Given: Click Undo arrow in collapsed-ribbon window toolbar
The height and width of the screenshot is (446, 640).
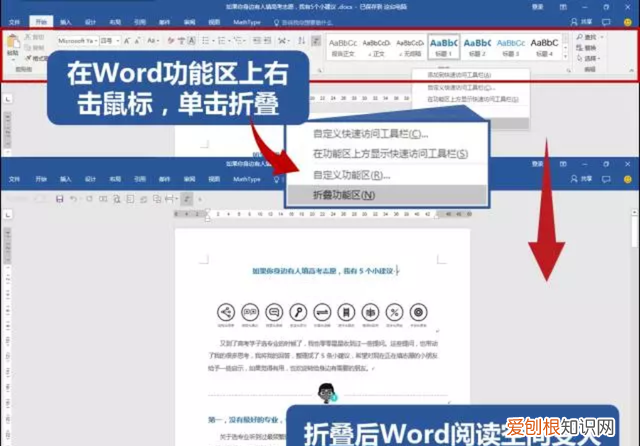Looking at the screenshot, I should [73, 199].
